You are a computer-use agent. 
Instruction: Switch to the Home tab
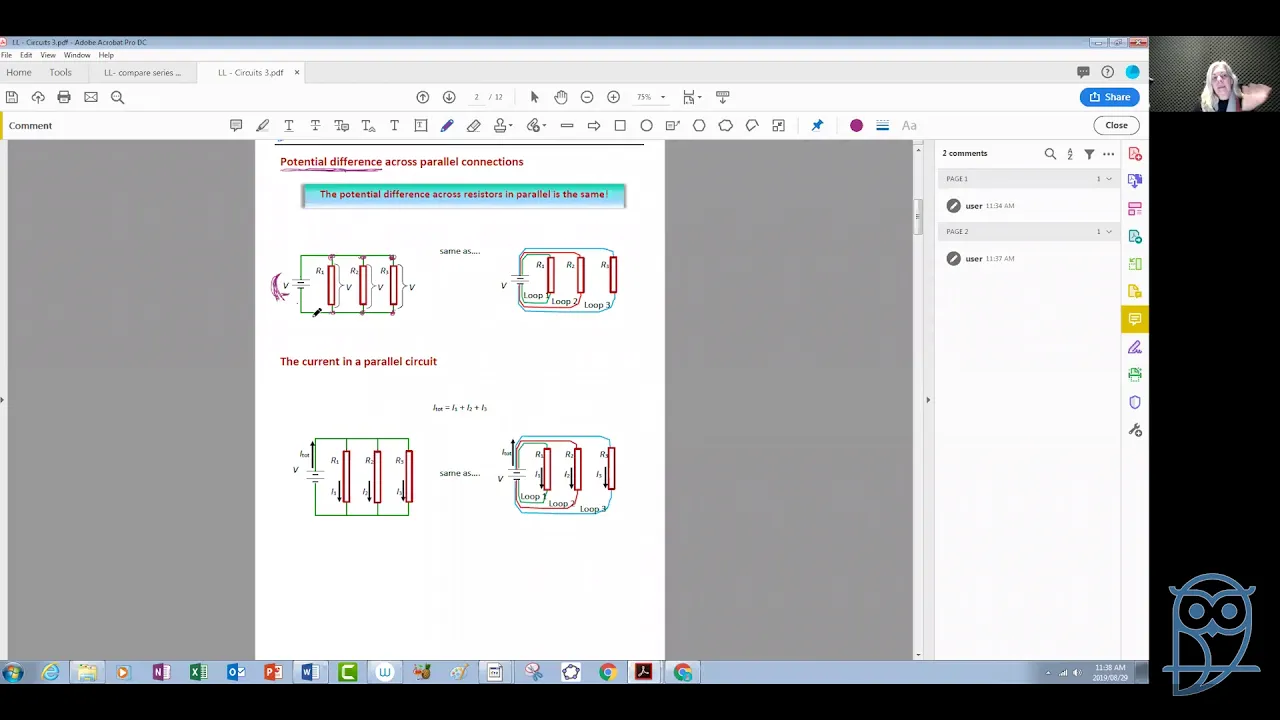pos(18,72)
